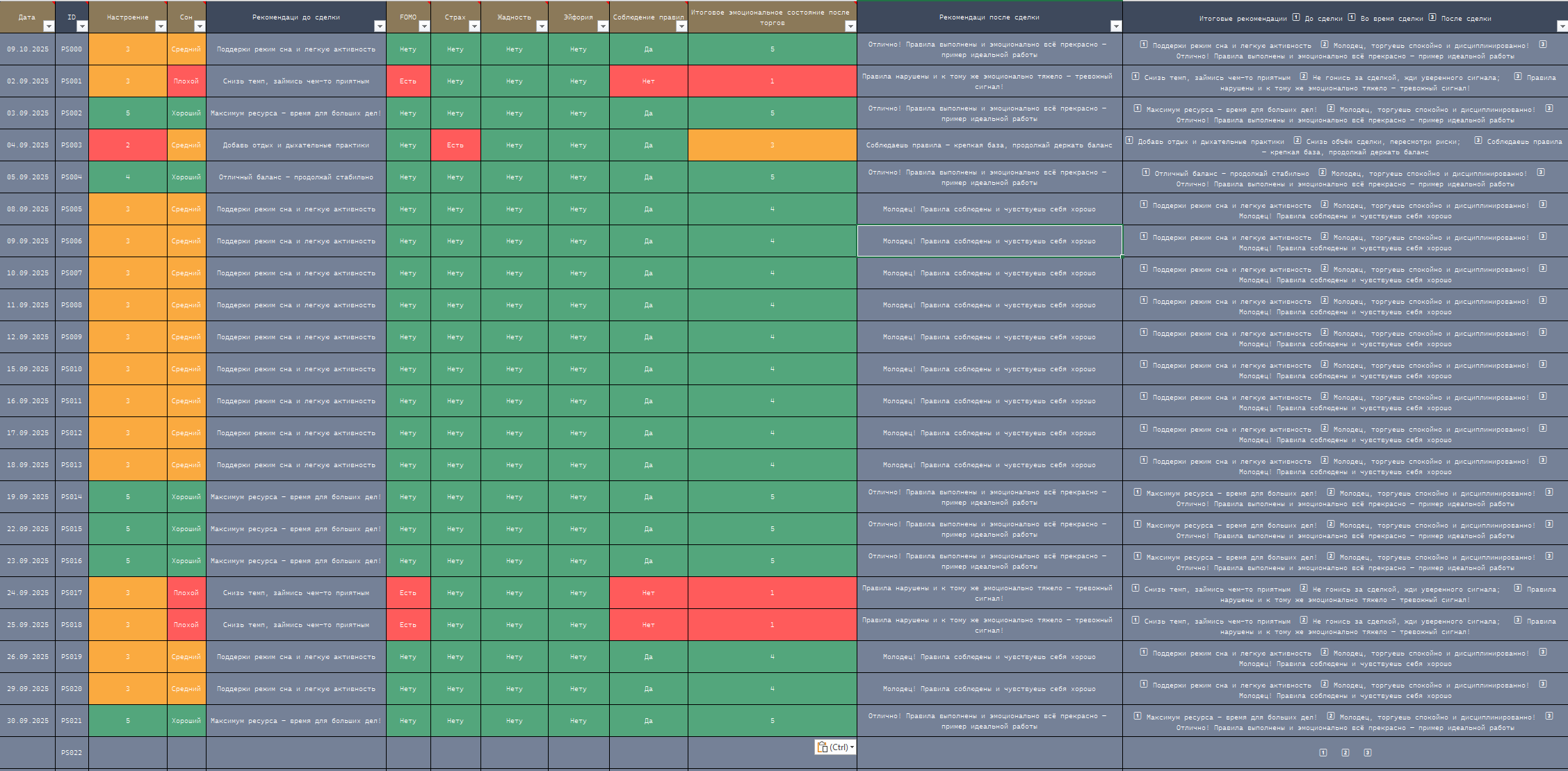
Task: Open the Эйфория filter dropdown
Action: tap(603, 26)
